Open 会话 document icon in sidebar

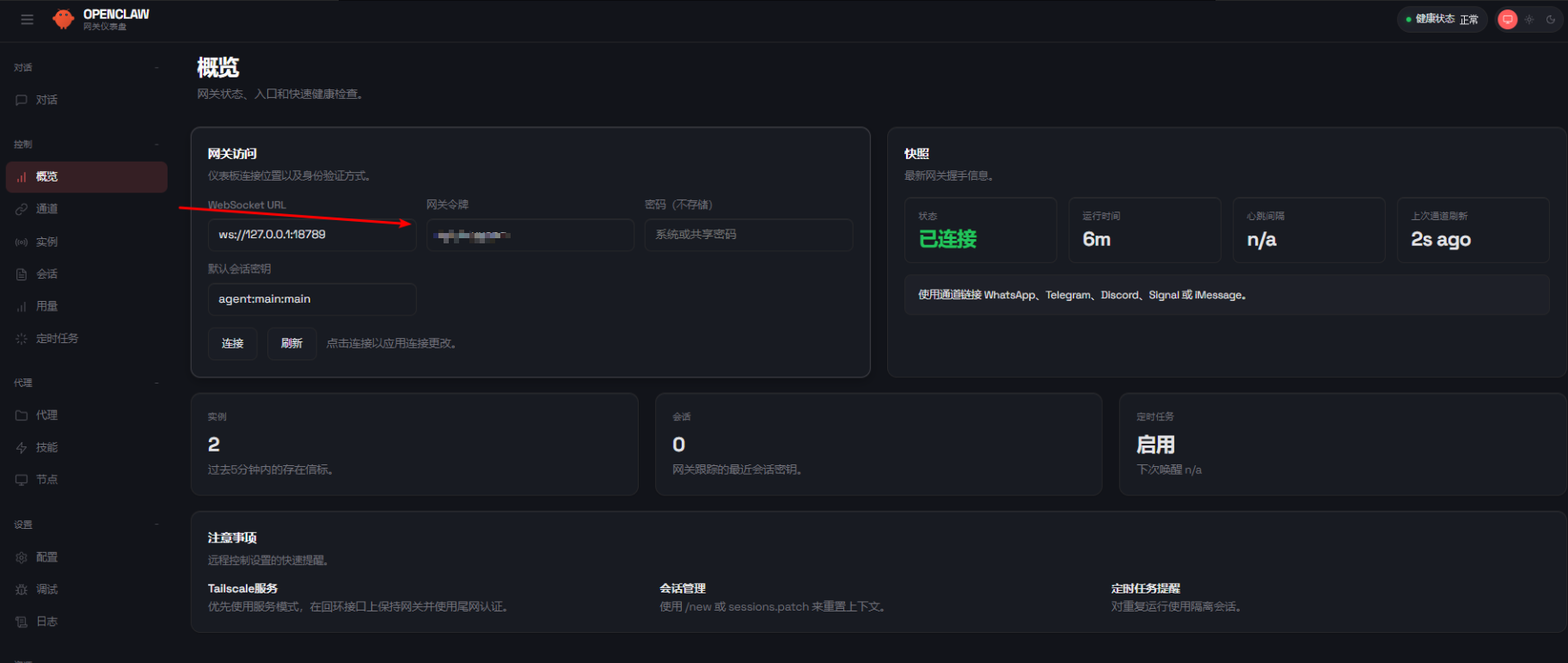21,274
